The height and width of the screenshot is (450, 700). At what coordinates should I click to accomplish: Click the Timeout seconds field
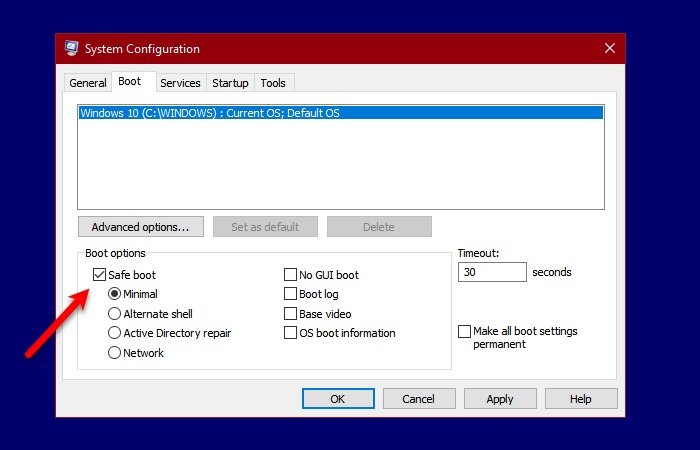(492, 272)
